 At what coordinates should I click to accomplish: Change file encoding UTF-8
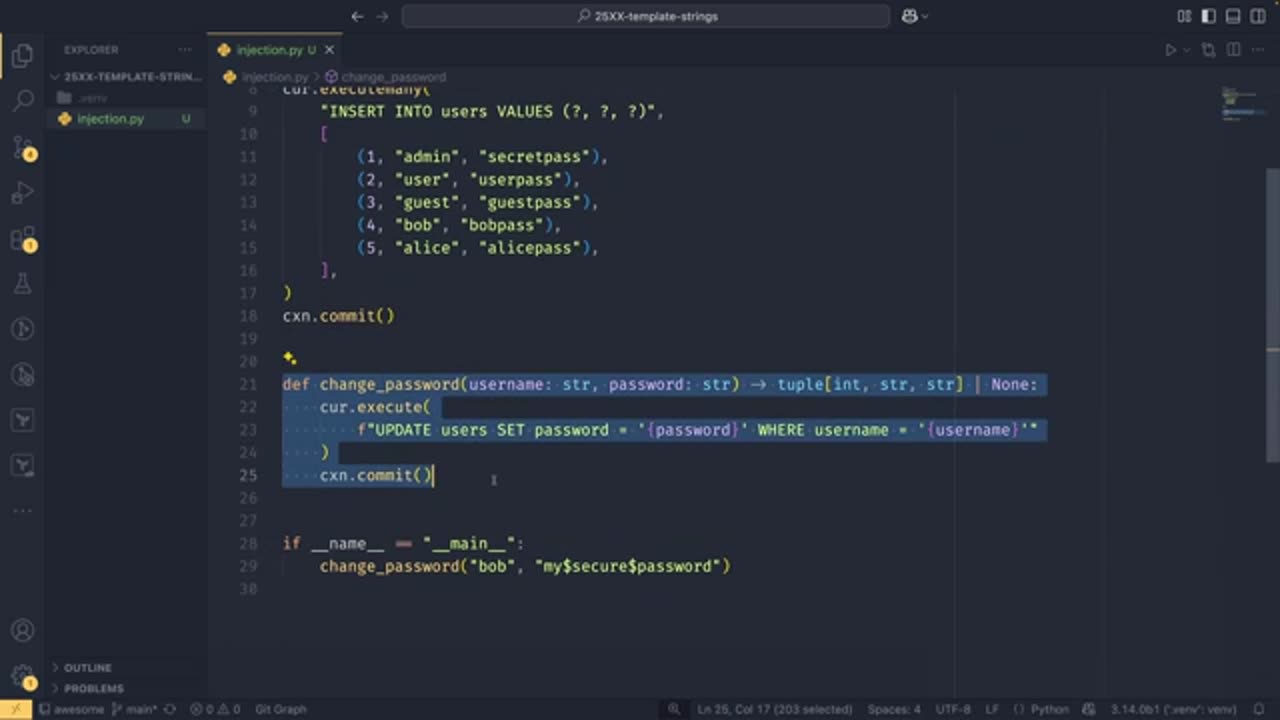(x=951, y=709)
